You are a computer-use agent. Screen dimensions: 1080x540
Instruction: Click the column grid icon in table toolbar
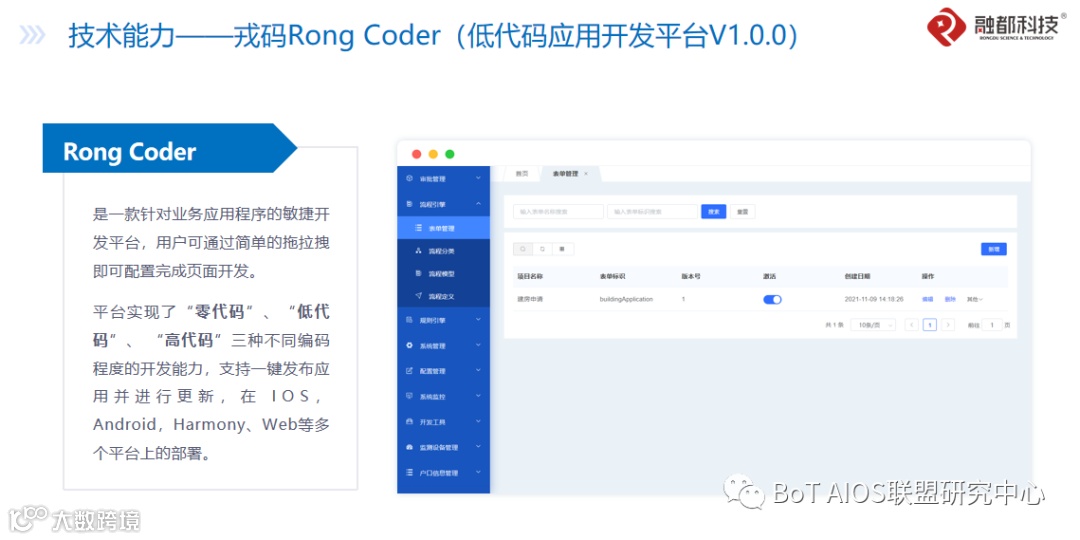[x=563, y=249]
